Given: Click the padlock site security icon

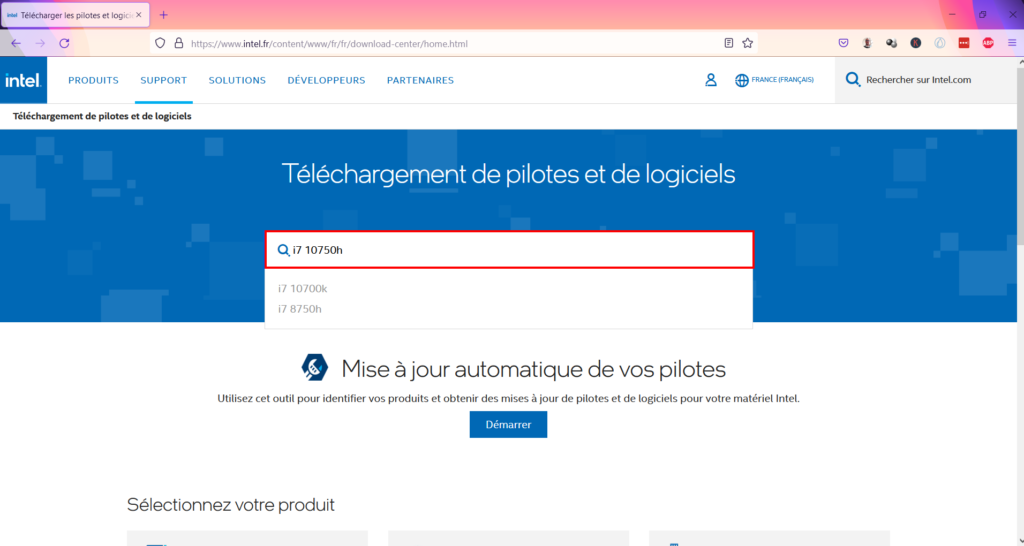Looking at the screenshot, I should [178, 43].
